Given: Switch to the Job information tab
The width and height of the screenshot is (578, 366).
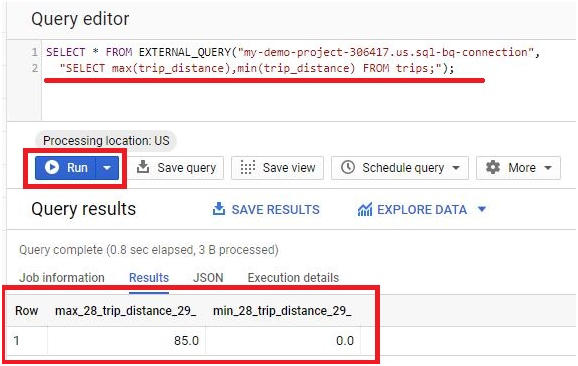Looking at the screenshot, I should [62, 278].
